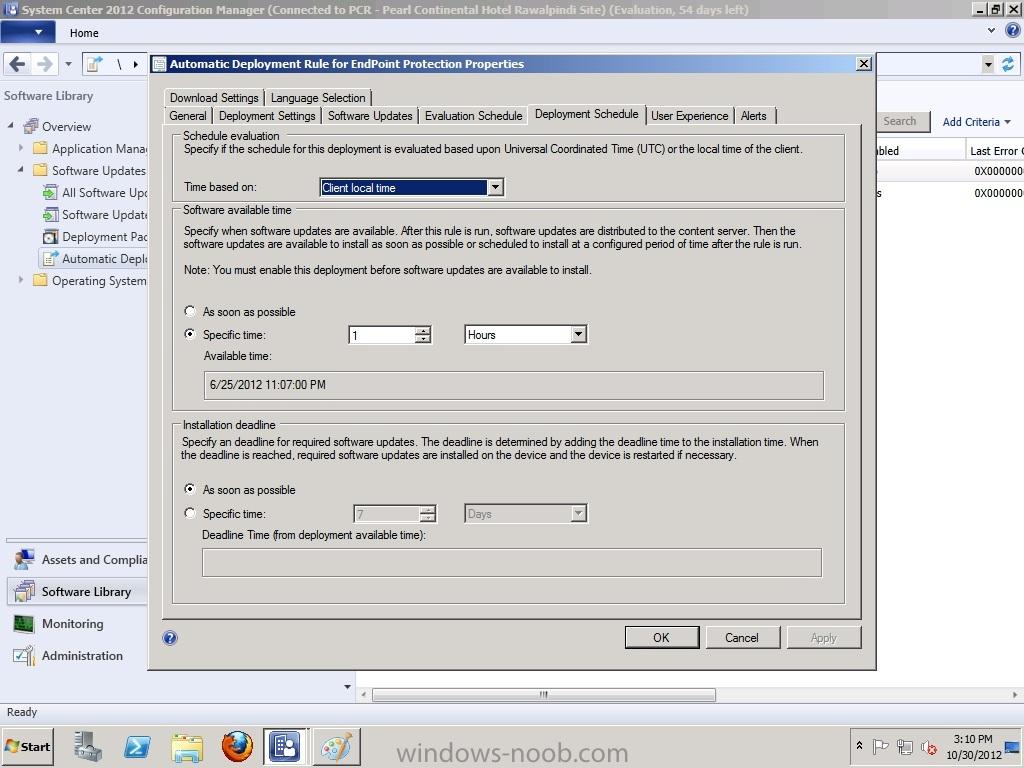1024x768 pixels.
Task: Click the forward navigation arrow icon
Action: pyautogui.click(x=44, y=64)
